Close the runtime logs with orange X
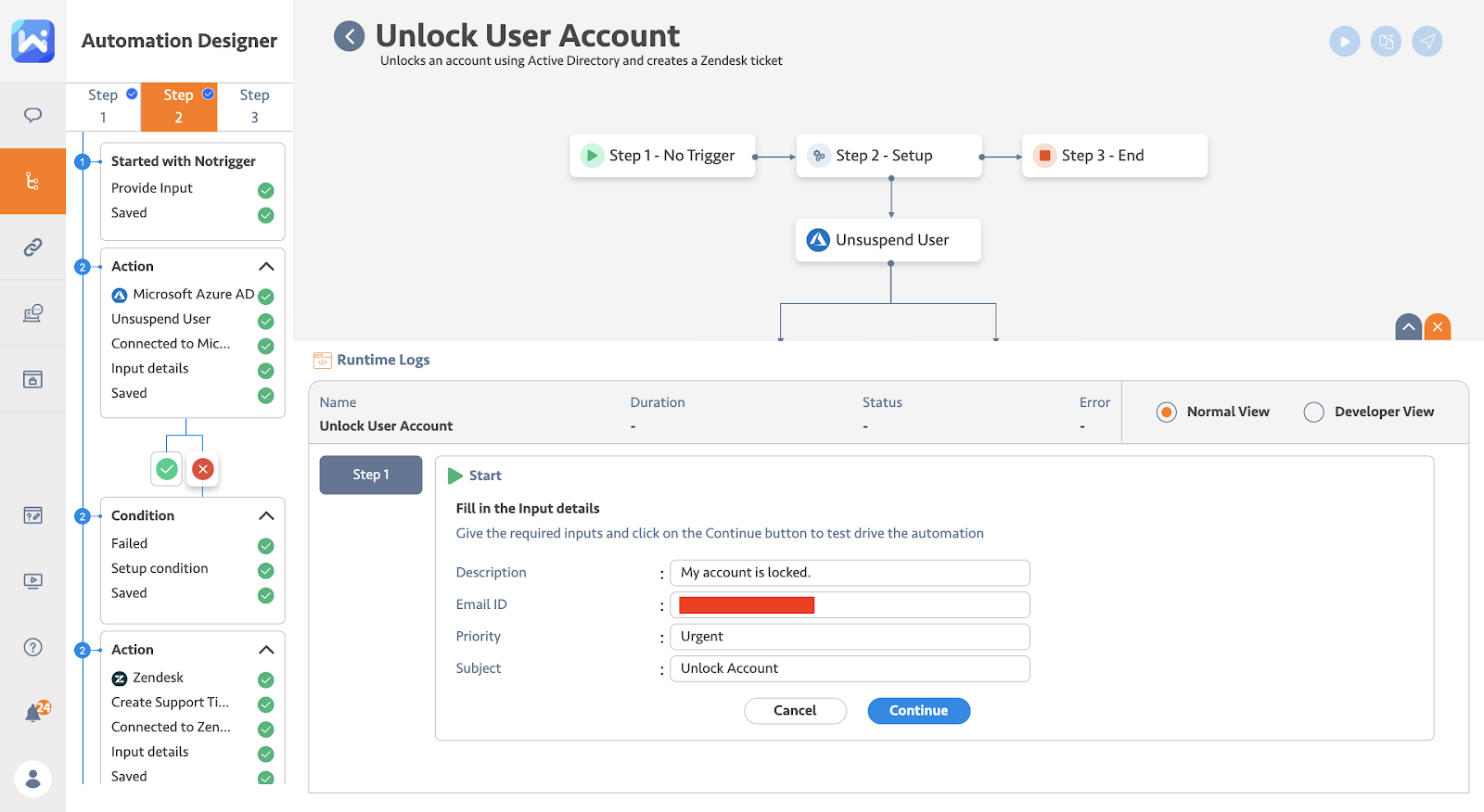Image resolution: width=1484 pixels, height=812 pixels. tap(1438, 326)
